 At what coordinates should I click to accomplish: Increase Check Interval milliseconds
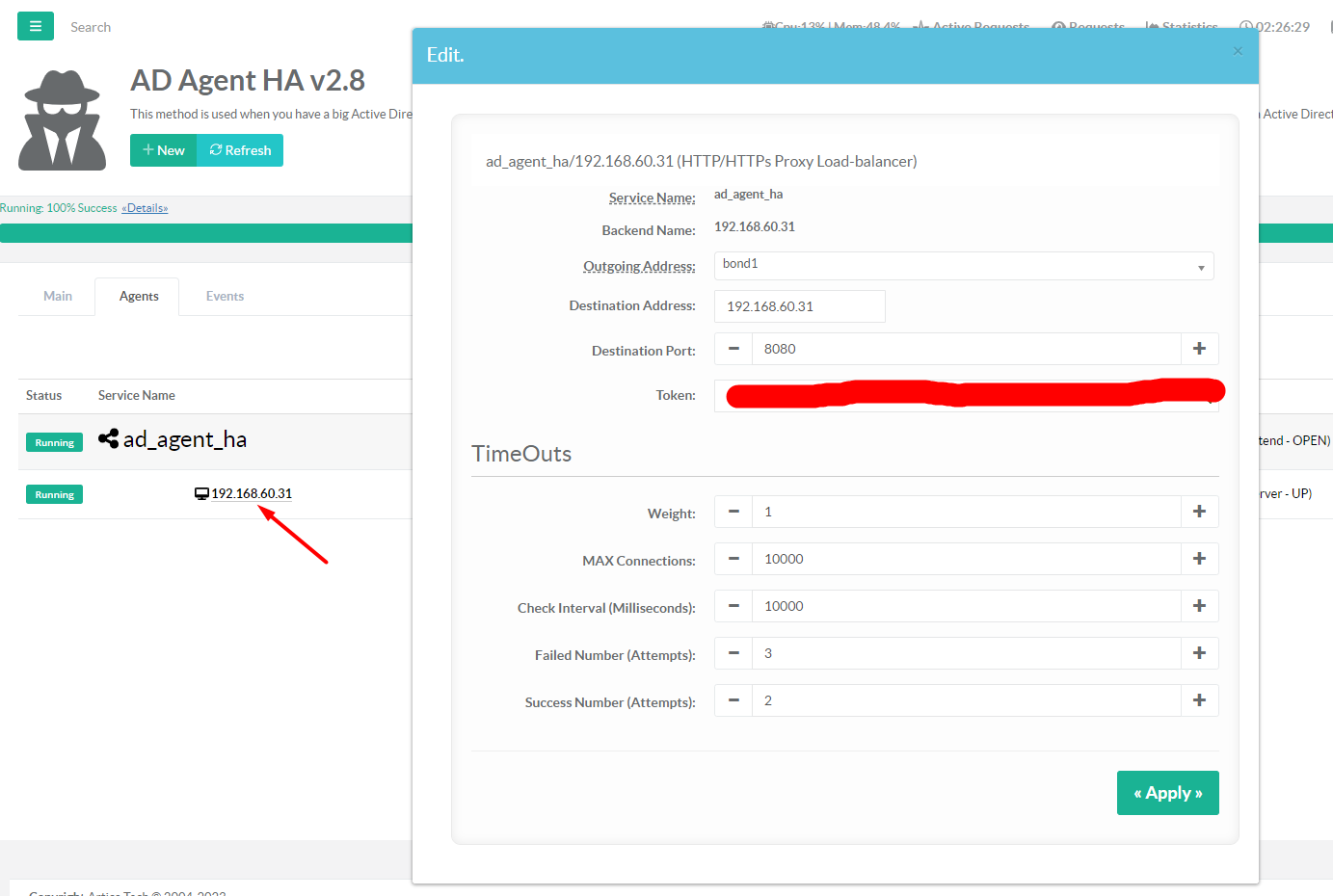(x=1199, y=606)
